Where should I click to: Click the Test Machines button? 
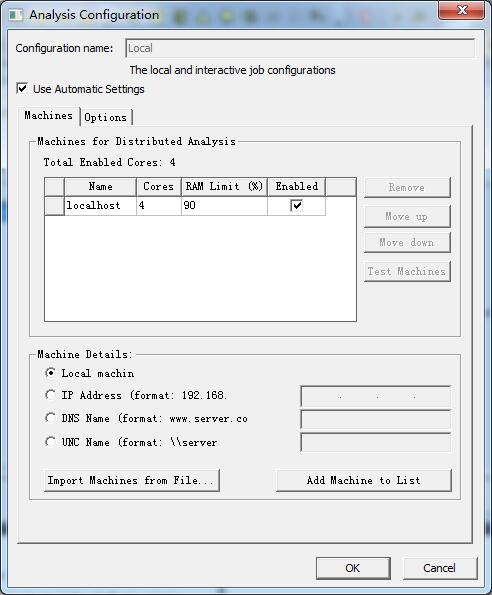[407, 271]
